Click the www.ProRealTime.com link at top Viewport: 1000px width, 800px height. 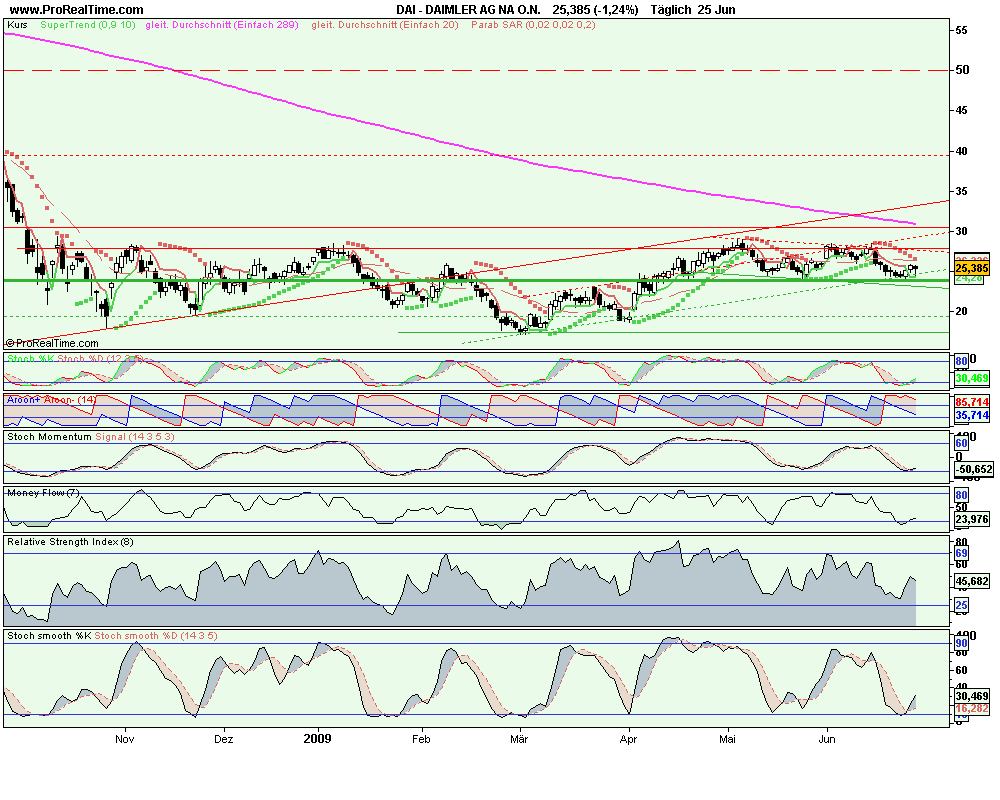[x=75, y=9]
